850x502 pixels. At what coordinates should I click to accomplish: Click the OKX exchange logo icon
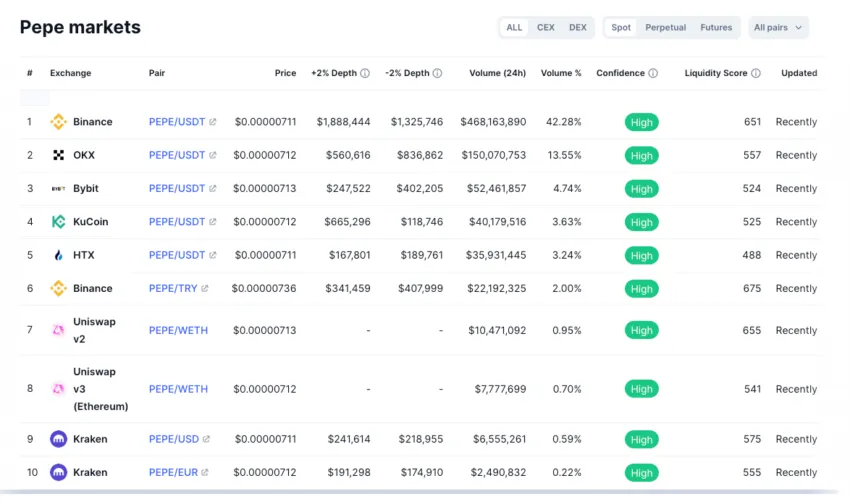pos(58,155)
